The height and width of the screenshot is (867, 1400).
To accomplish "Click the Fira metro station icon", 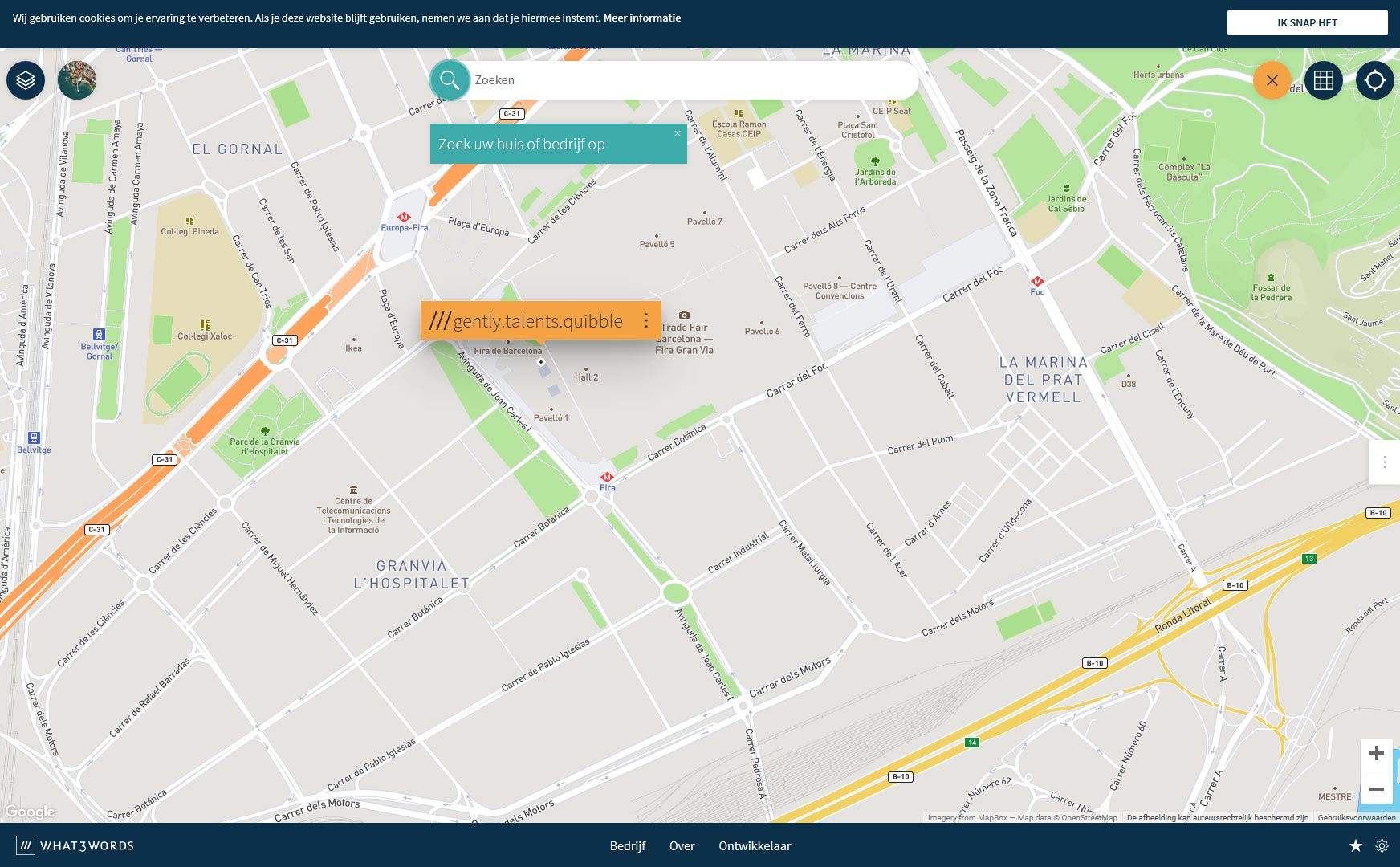I will (607, 477).
